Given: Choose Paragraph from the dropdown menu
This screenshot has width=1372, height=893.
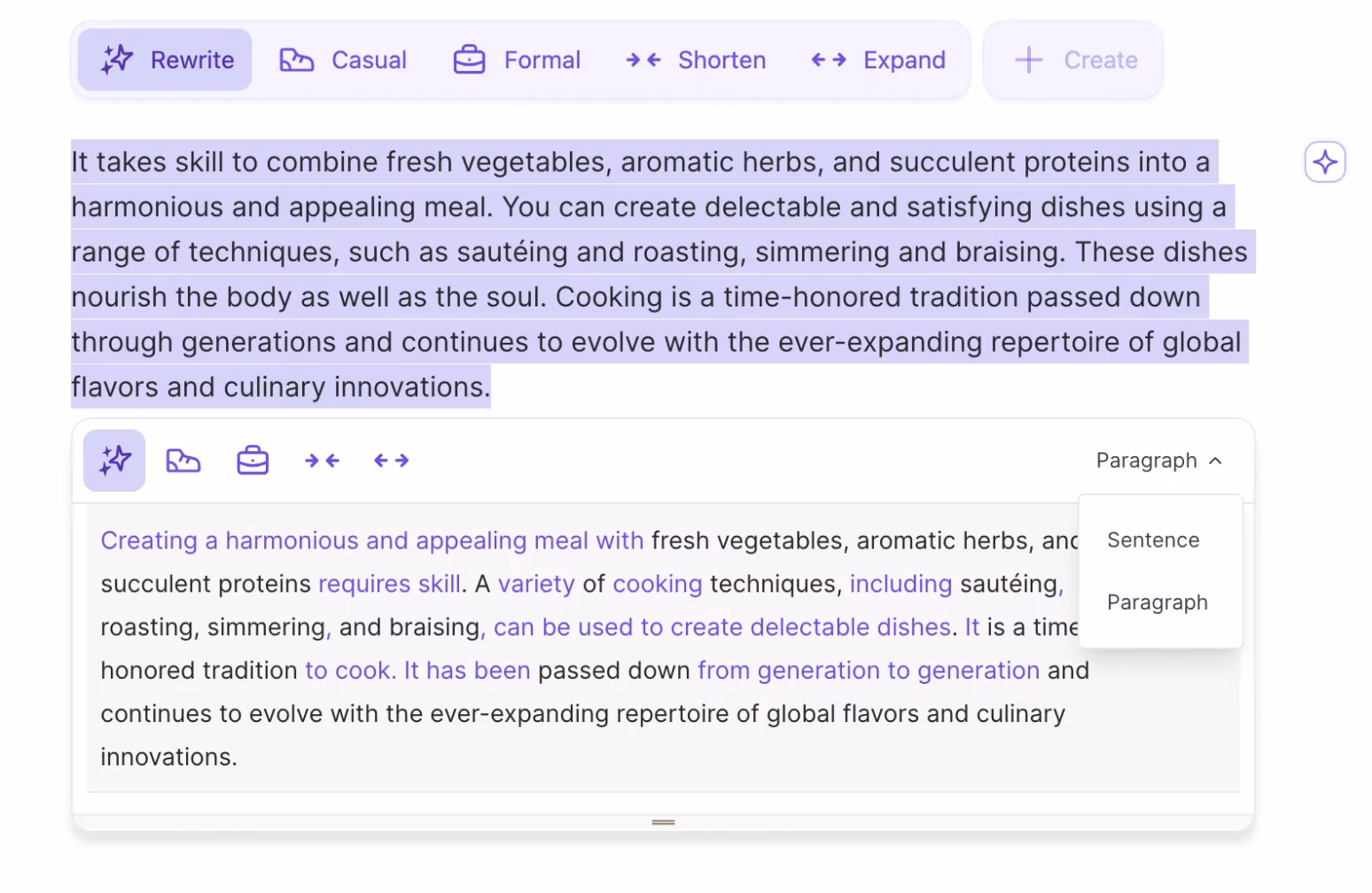Looking at the screenshot, I should pyautogui.click(x=1157, y=602).
